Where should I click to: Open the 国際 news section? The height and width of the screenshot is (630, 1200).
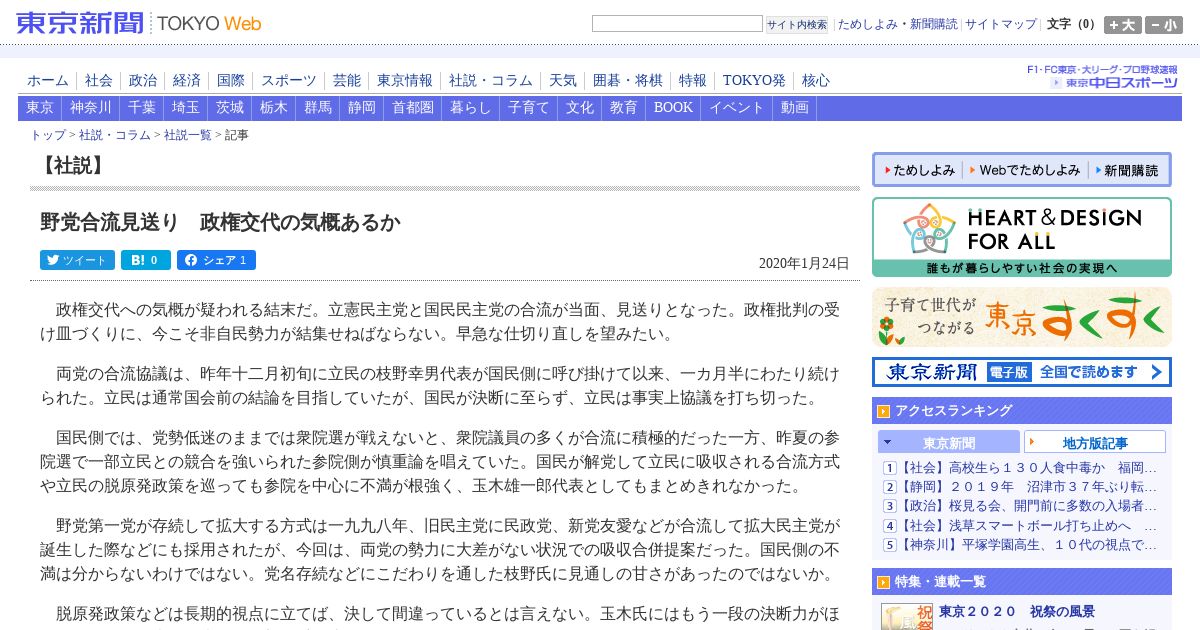point(231,80)
